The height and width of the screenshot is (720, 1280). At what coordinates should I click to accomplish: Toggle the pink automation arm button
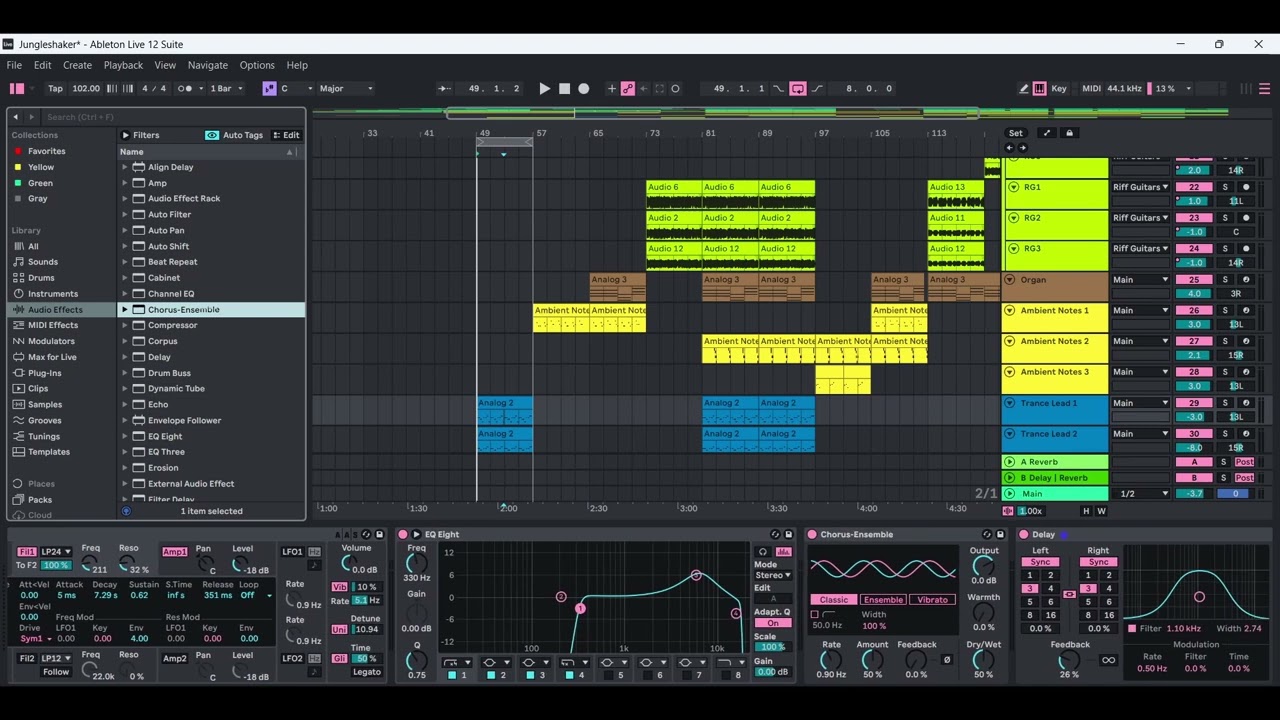628,88
